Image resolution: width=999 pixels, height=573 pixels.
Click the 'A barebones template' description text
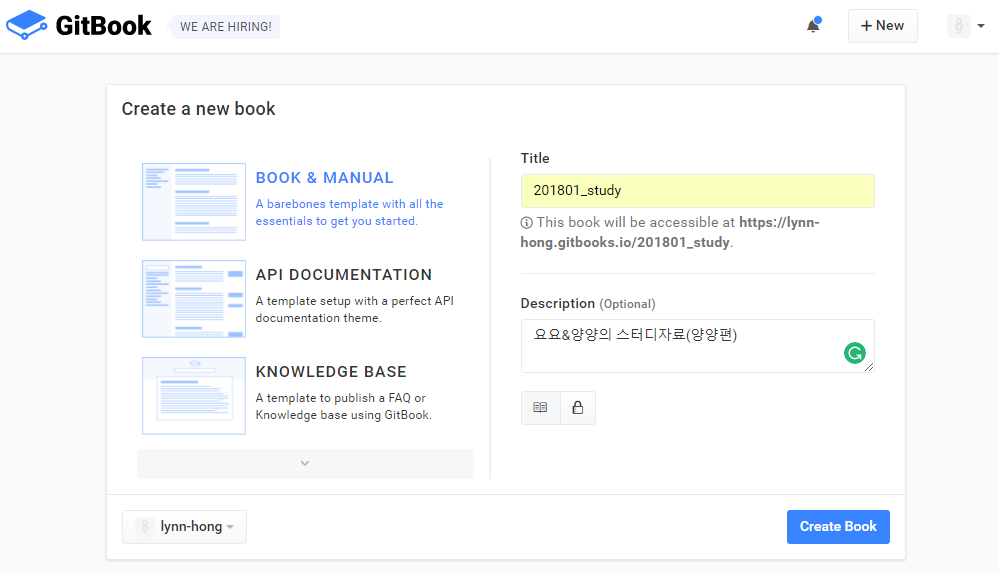(349, 212)
